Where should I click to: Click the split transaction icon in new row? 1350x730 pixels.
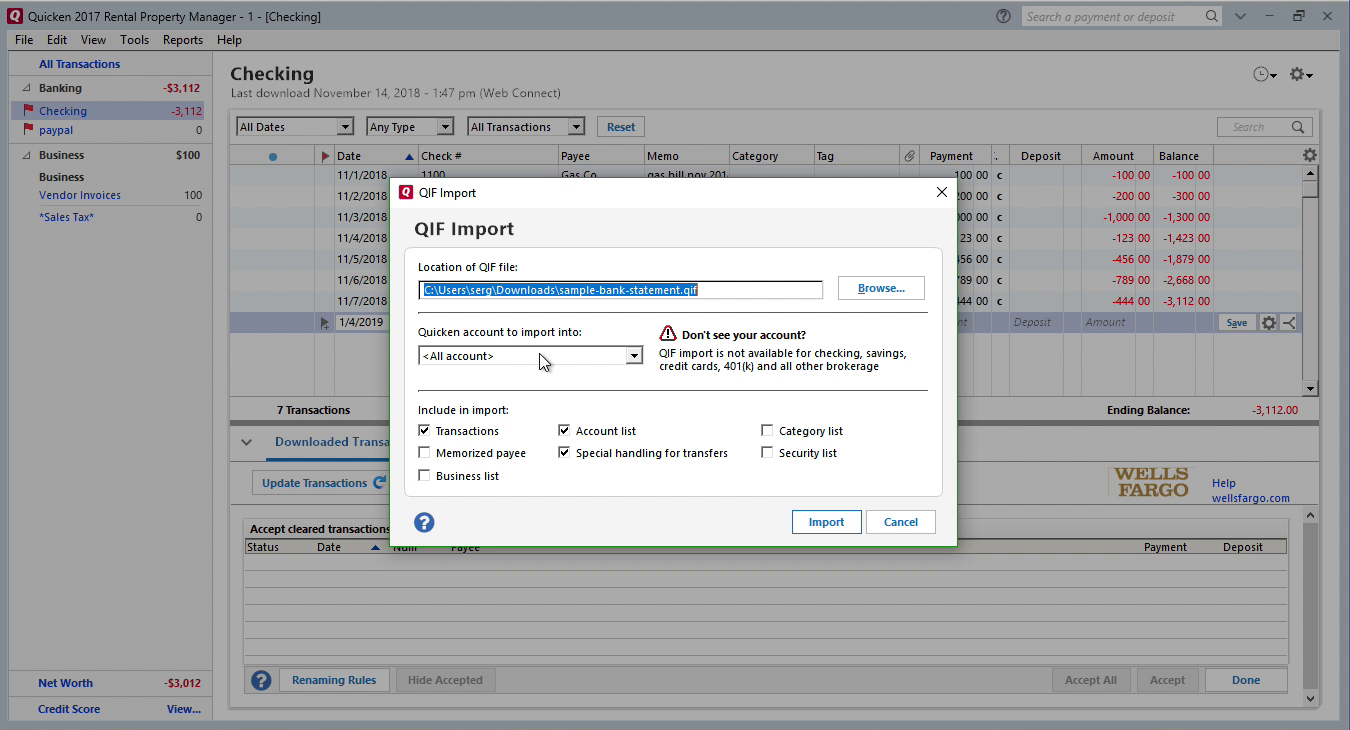click(x=1288, y=322)
